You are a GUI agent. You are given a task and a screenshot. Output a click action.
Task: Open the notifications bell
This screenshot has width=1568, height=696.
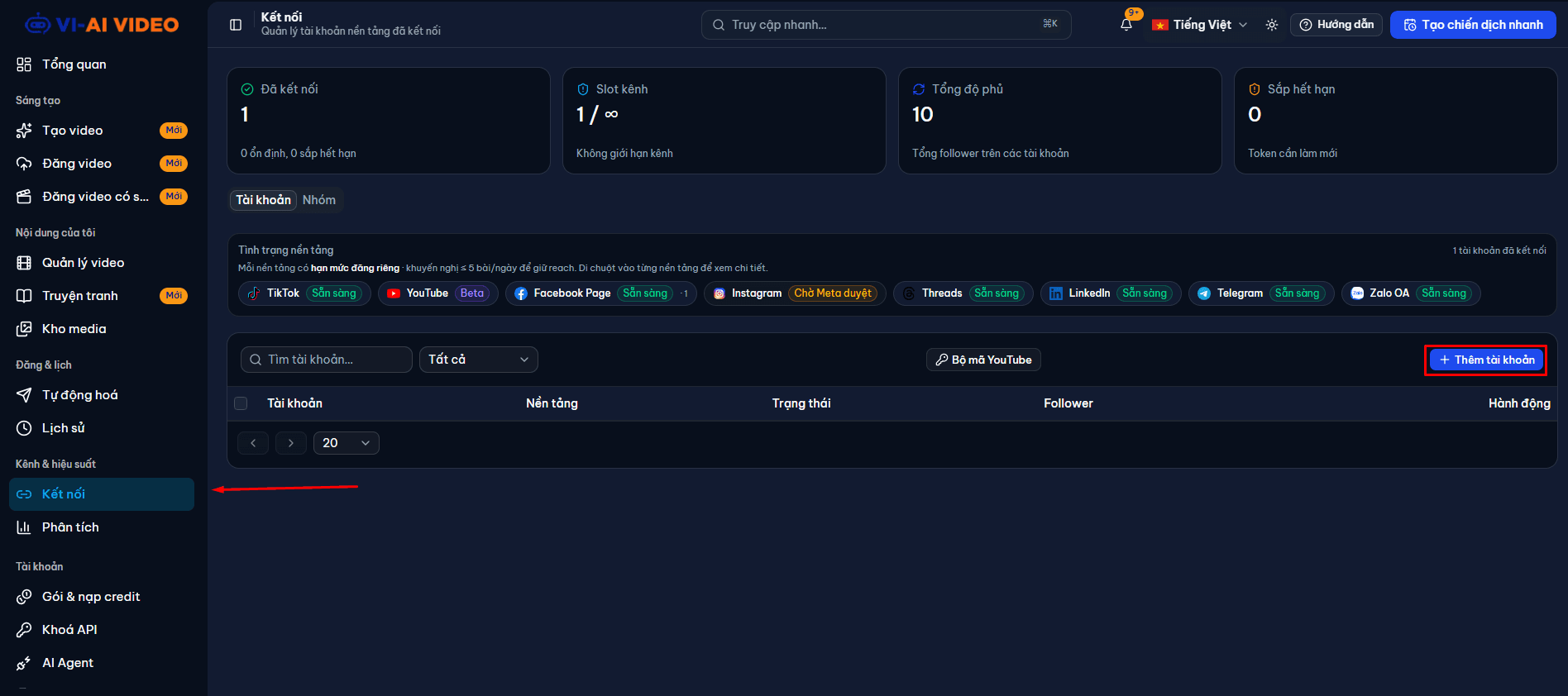pos(1126,25)
